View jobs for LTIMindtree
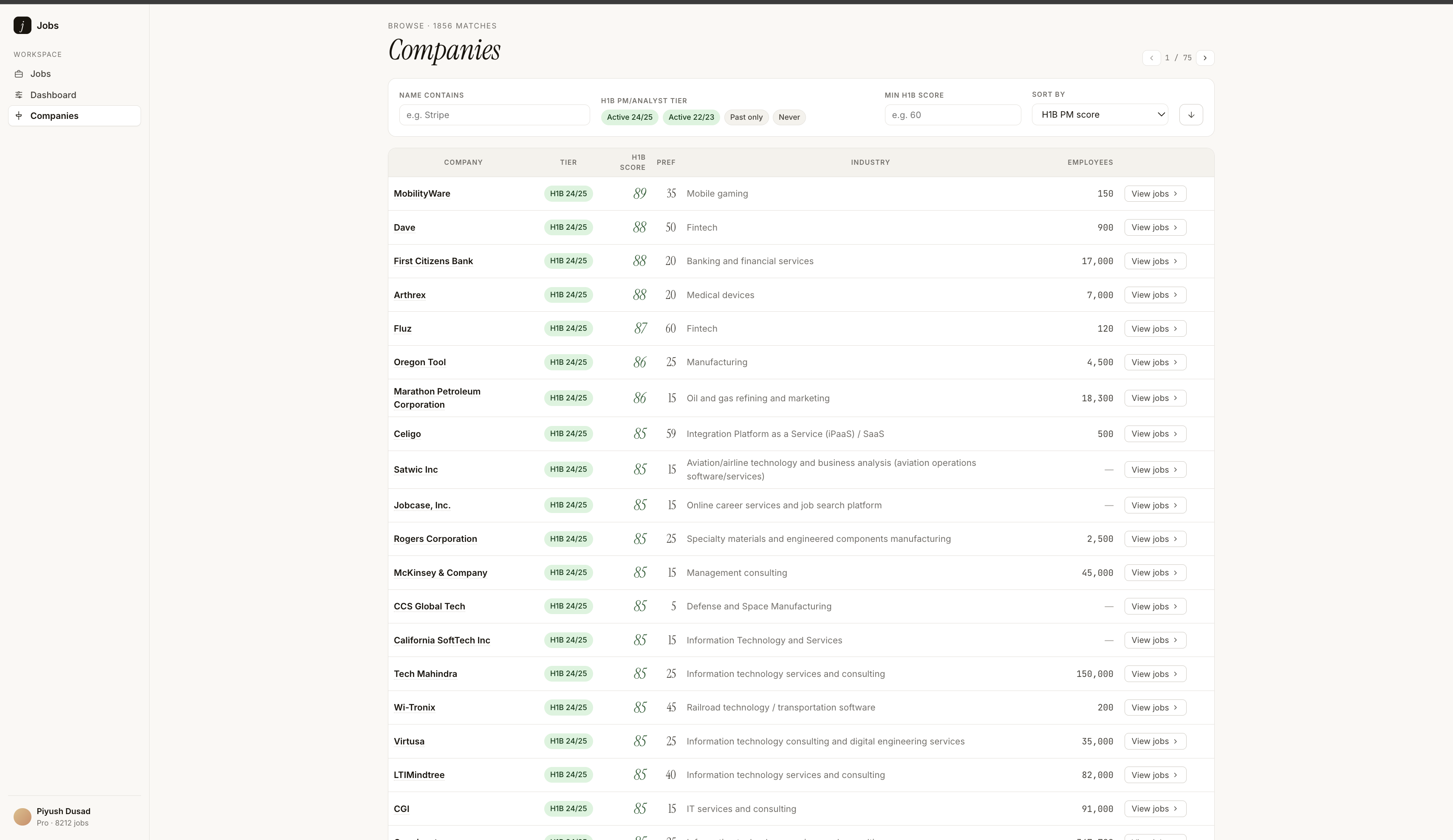1453x840 pixels. click(1155, 775)
